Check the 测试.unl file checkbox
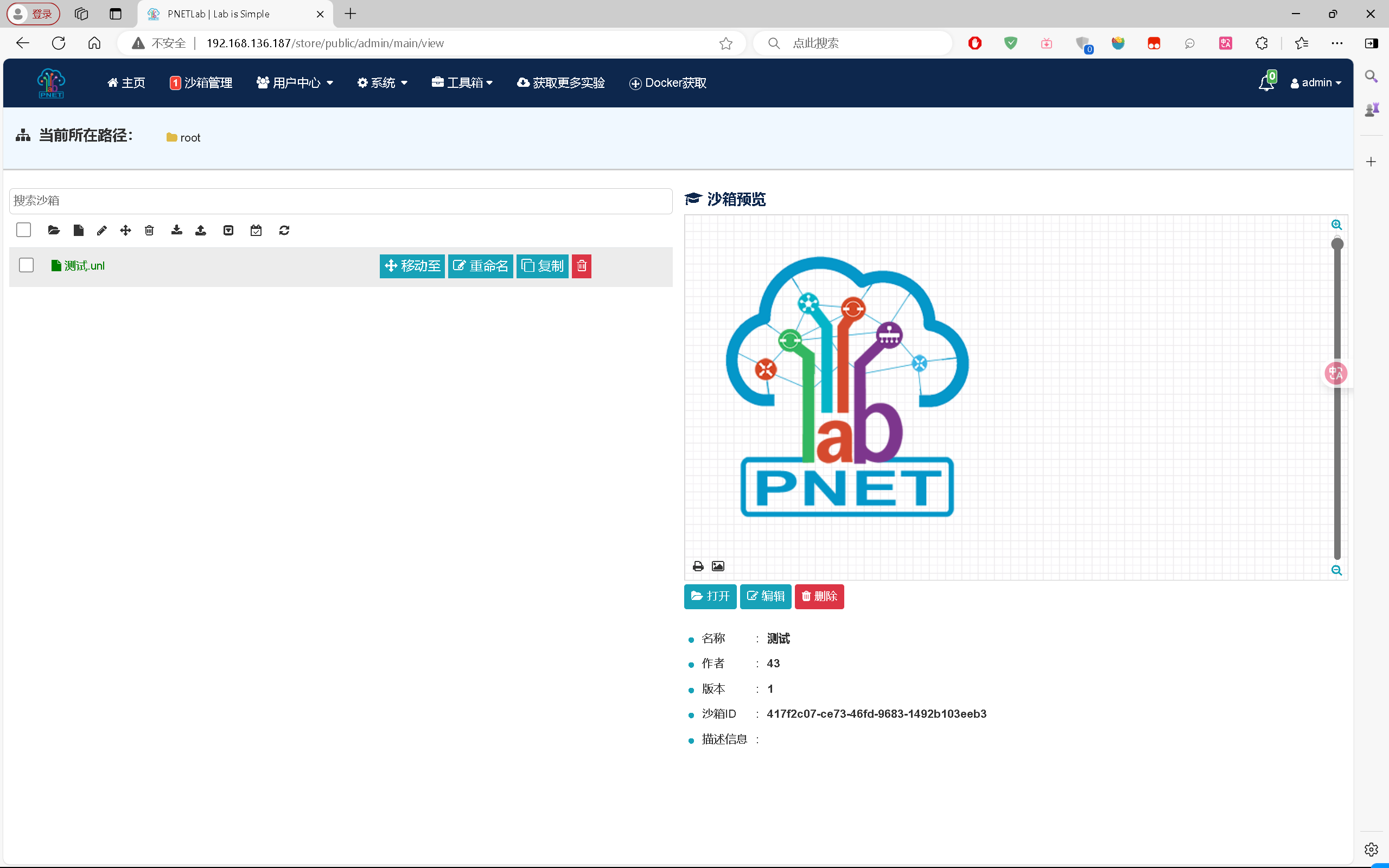The height and width of the screenshot is (868, 1389). click(x=27, y=265)
